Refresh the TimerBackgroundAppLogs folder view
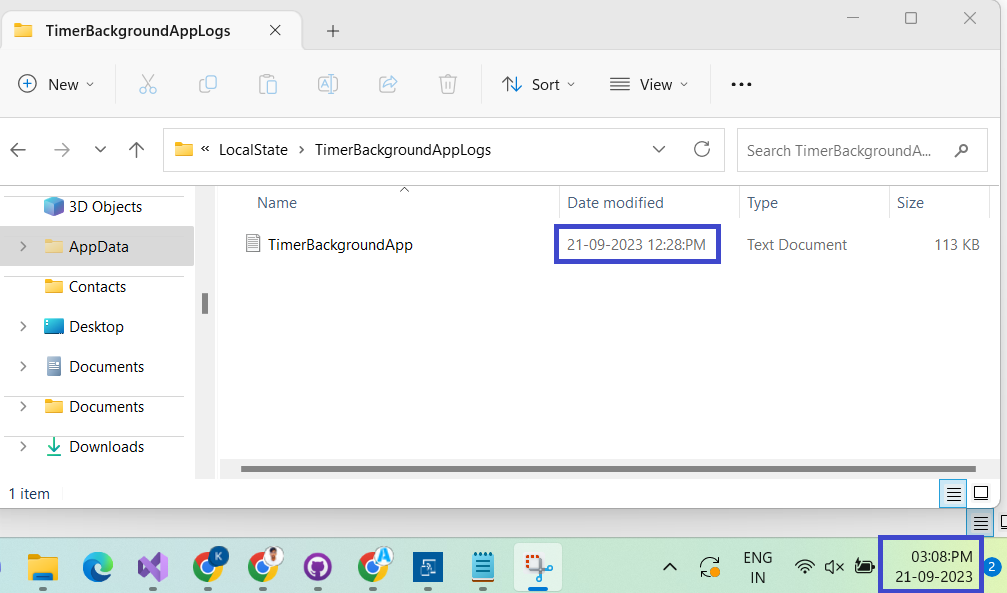Image resolution: width=1007 pixels, height=593 pixels. click(702, 150)
